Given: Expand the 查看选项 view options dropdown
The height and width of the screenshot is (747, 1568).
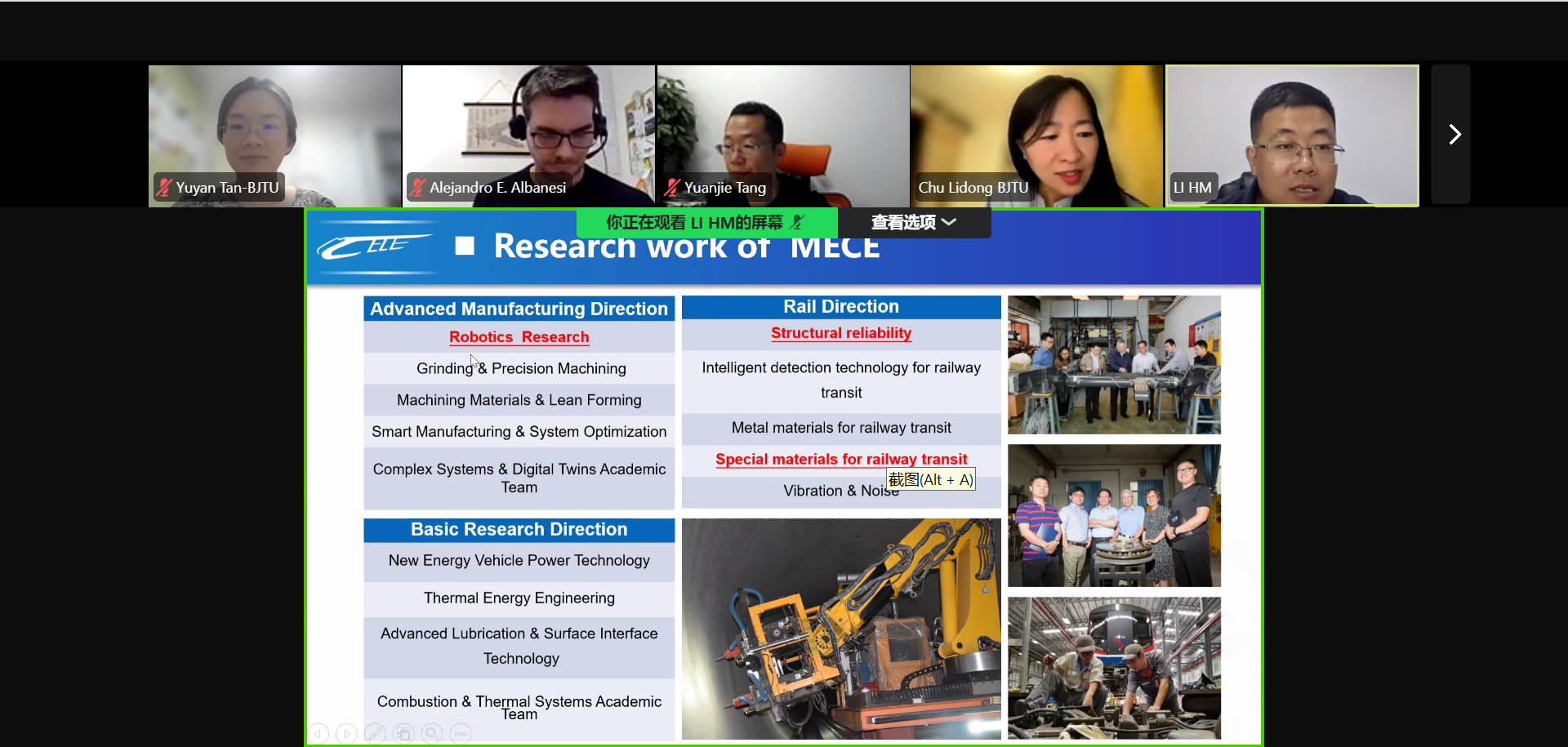Looking at the screenshot, I should pyautogui.click(x=913, y=222).
